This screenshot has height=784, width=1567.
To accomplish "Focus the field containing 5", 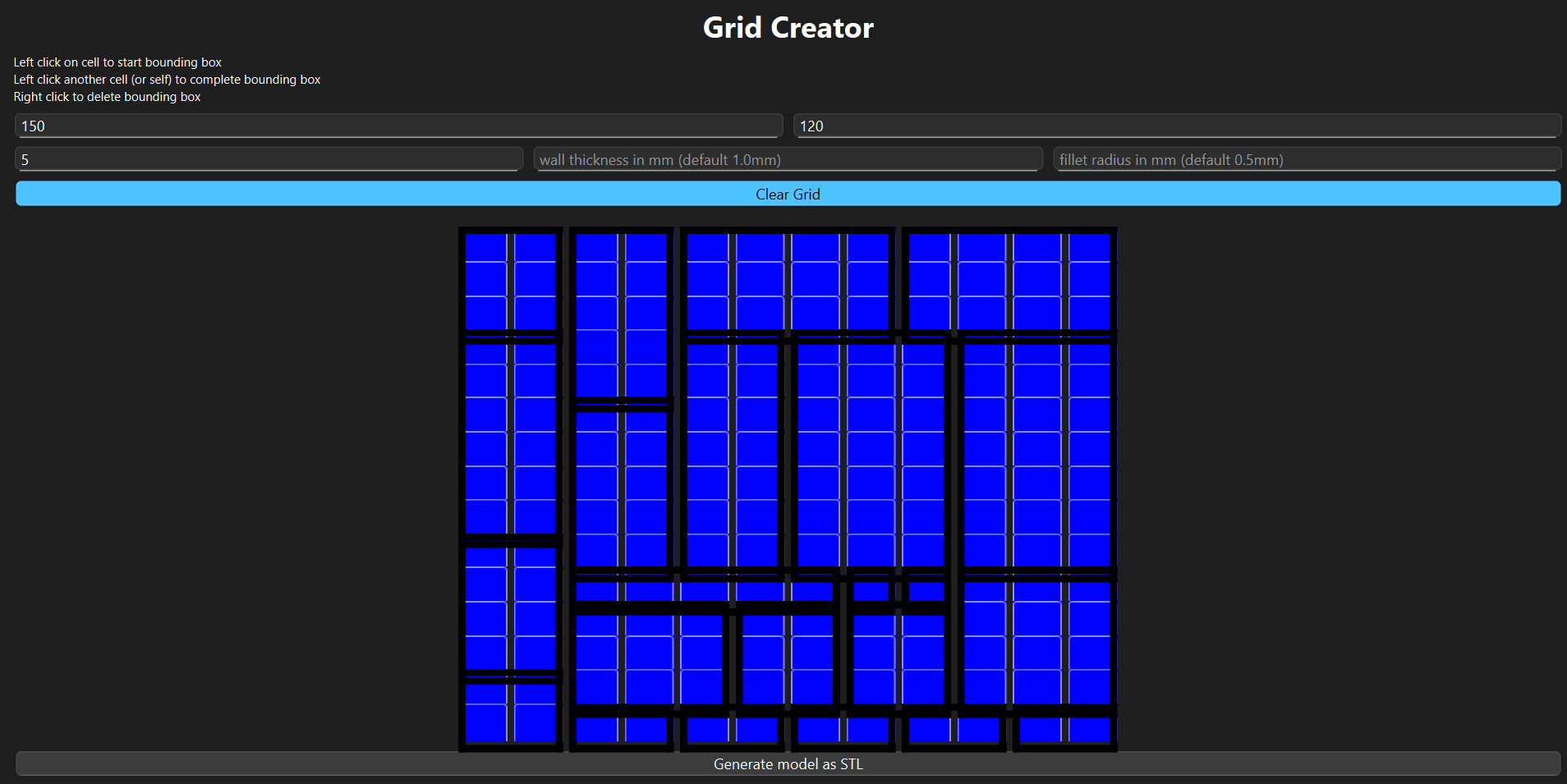I will pyautogui.click(x=269, y=159).
